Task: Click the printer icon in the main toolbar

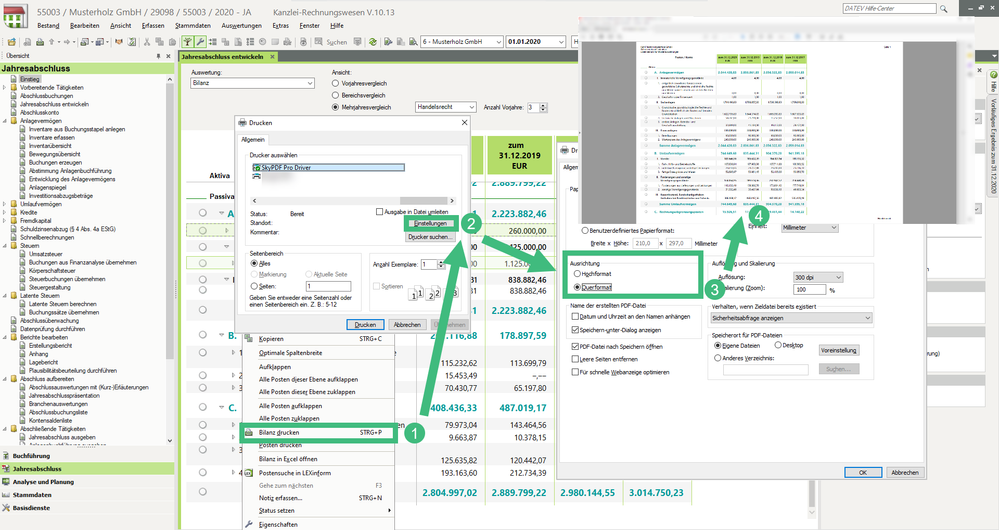Action: tap(40, 41)
